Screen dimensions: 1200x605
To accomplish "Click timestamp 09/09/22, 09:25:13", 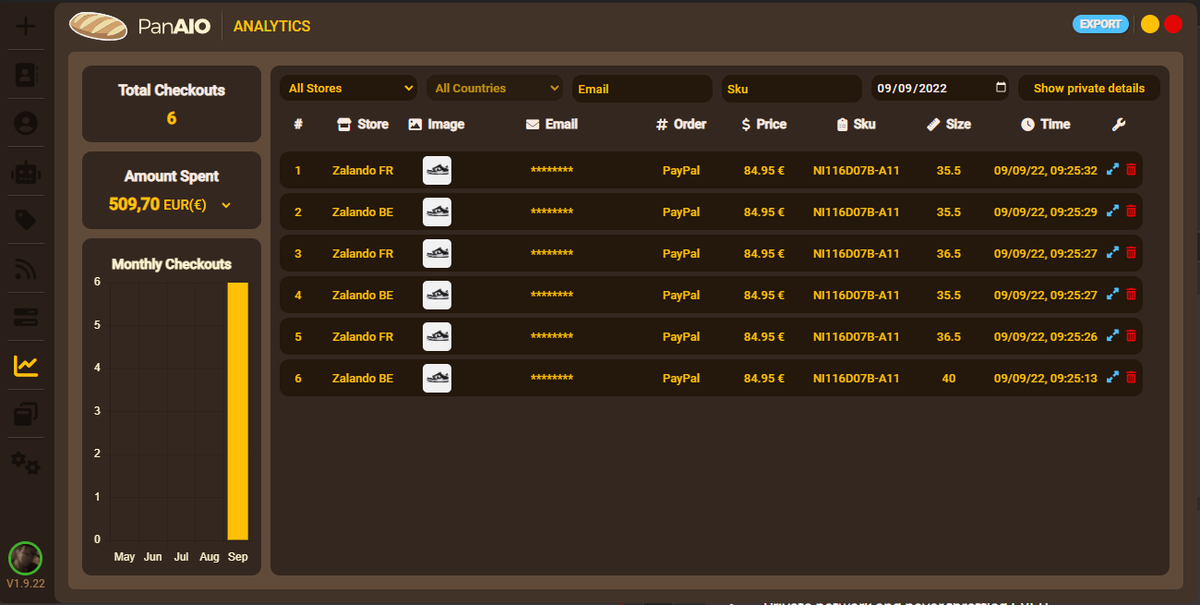I will (x=1045, y=378).
